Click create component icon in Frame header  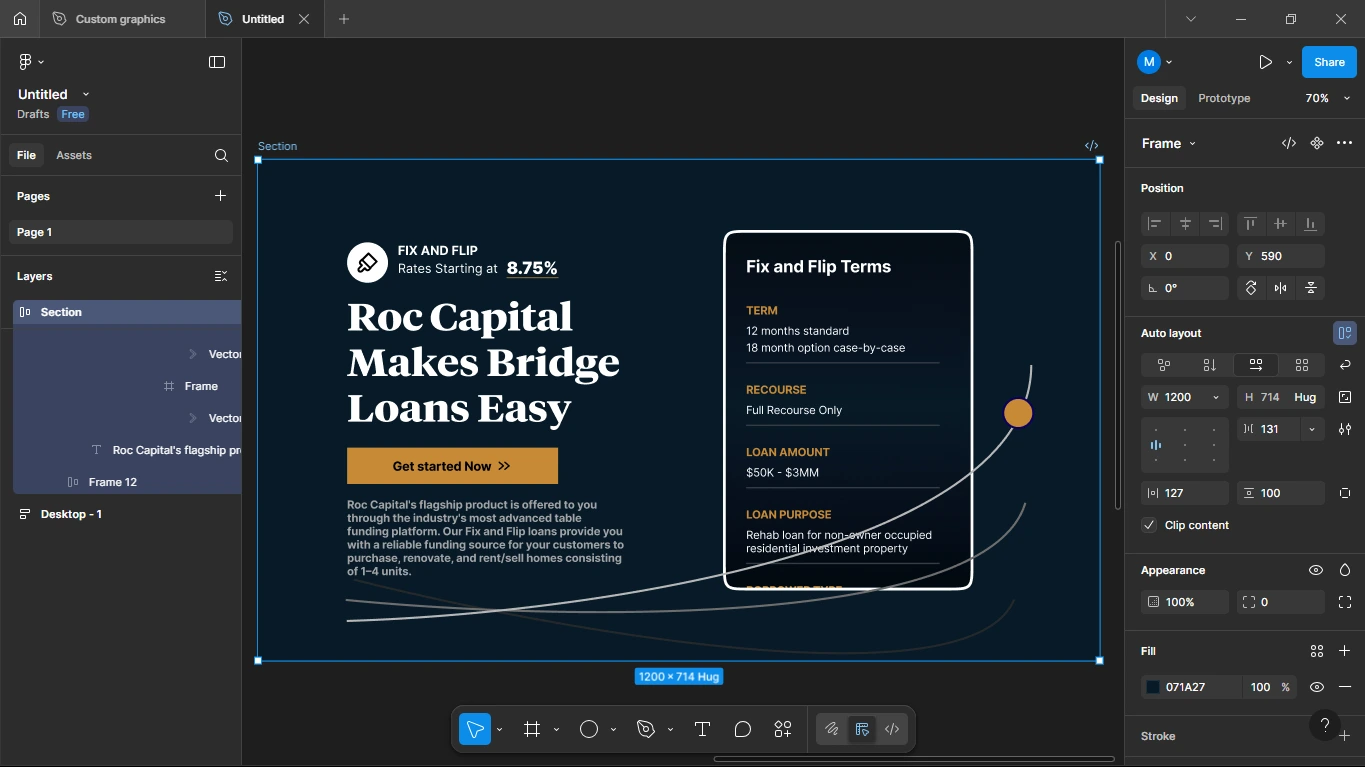click(x=1317, y=143)
